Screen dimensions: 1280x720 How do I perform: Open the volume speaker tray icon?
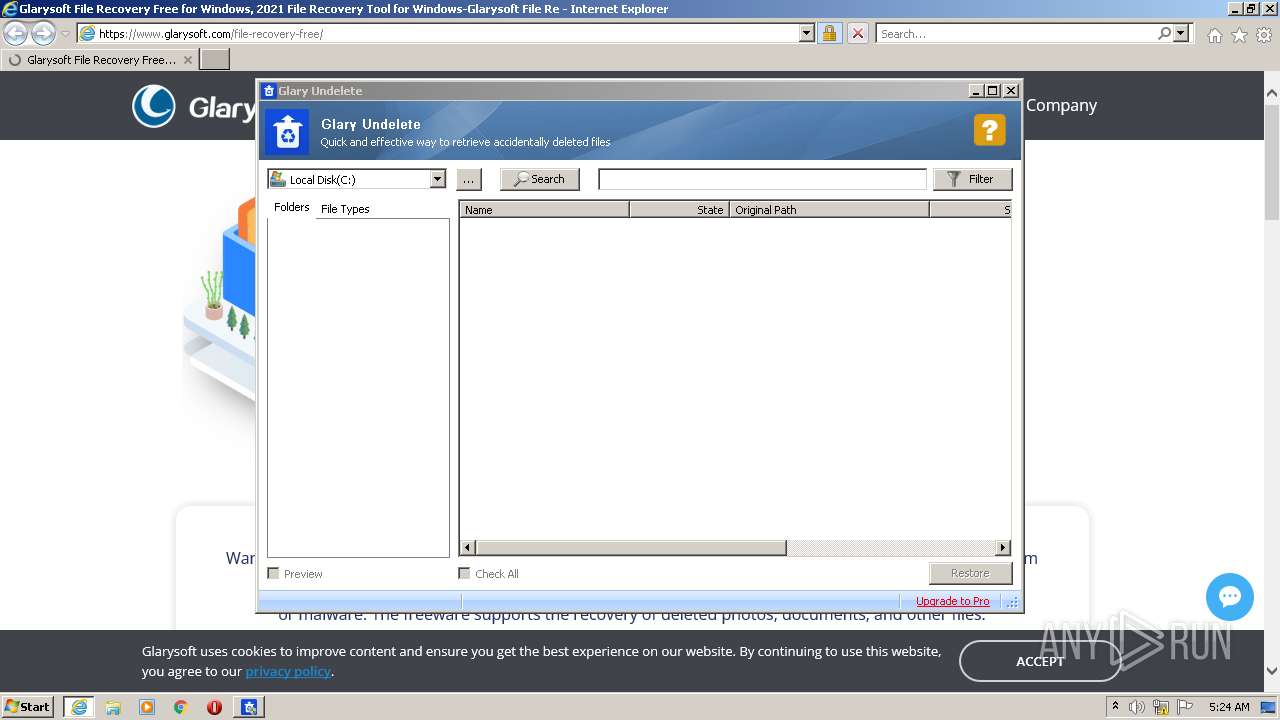coord(1137,707)
